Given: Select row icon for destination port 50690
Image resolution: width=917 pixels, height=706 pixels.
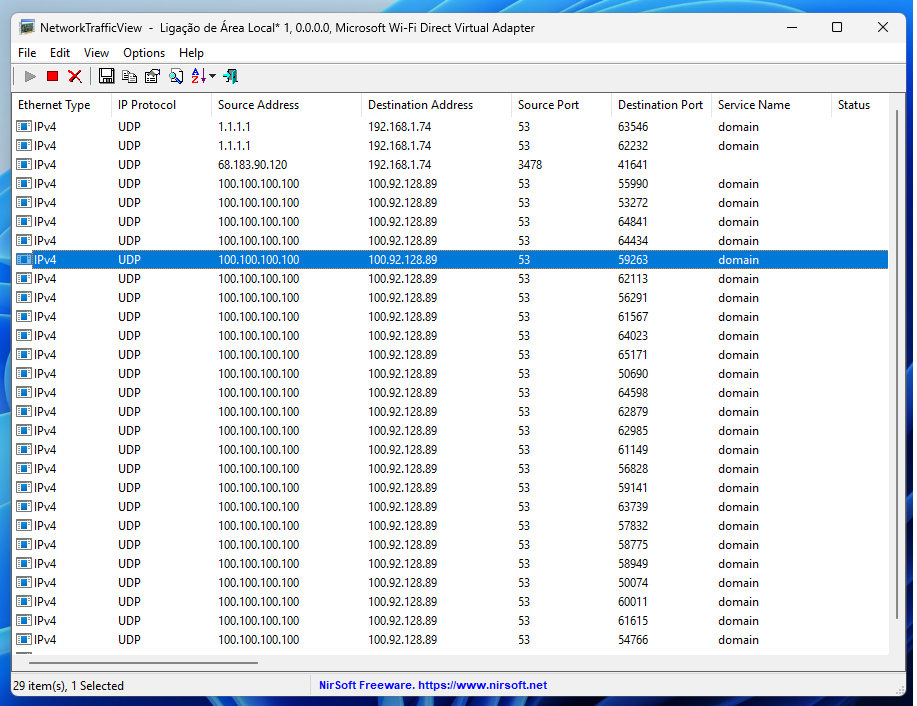Looking at the screenshot, I should (x=24, y=373).
